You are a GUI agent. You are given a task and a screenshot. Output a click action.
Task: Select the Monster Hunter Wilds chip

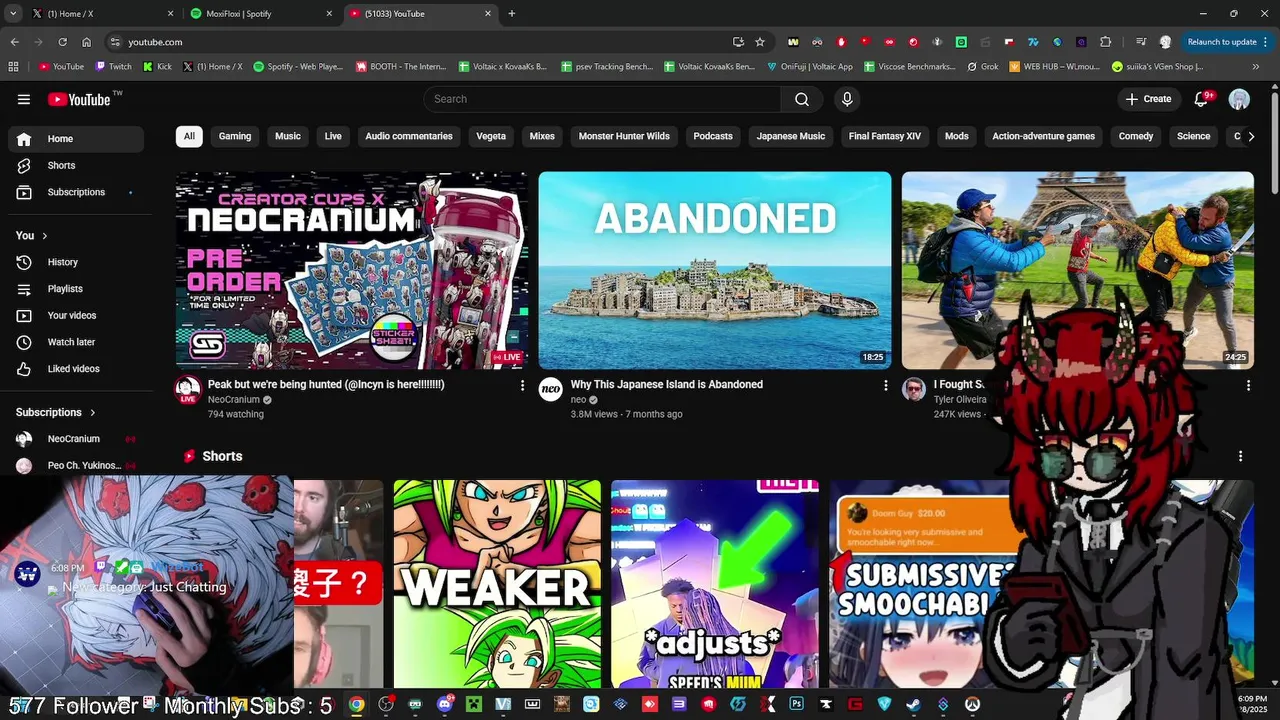624,136
